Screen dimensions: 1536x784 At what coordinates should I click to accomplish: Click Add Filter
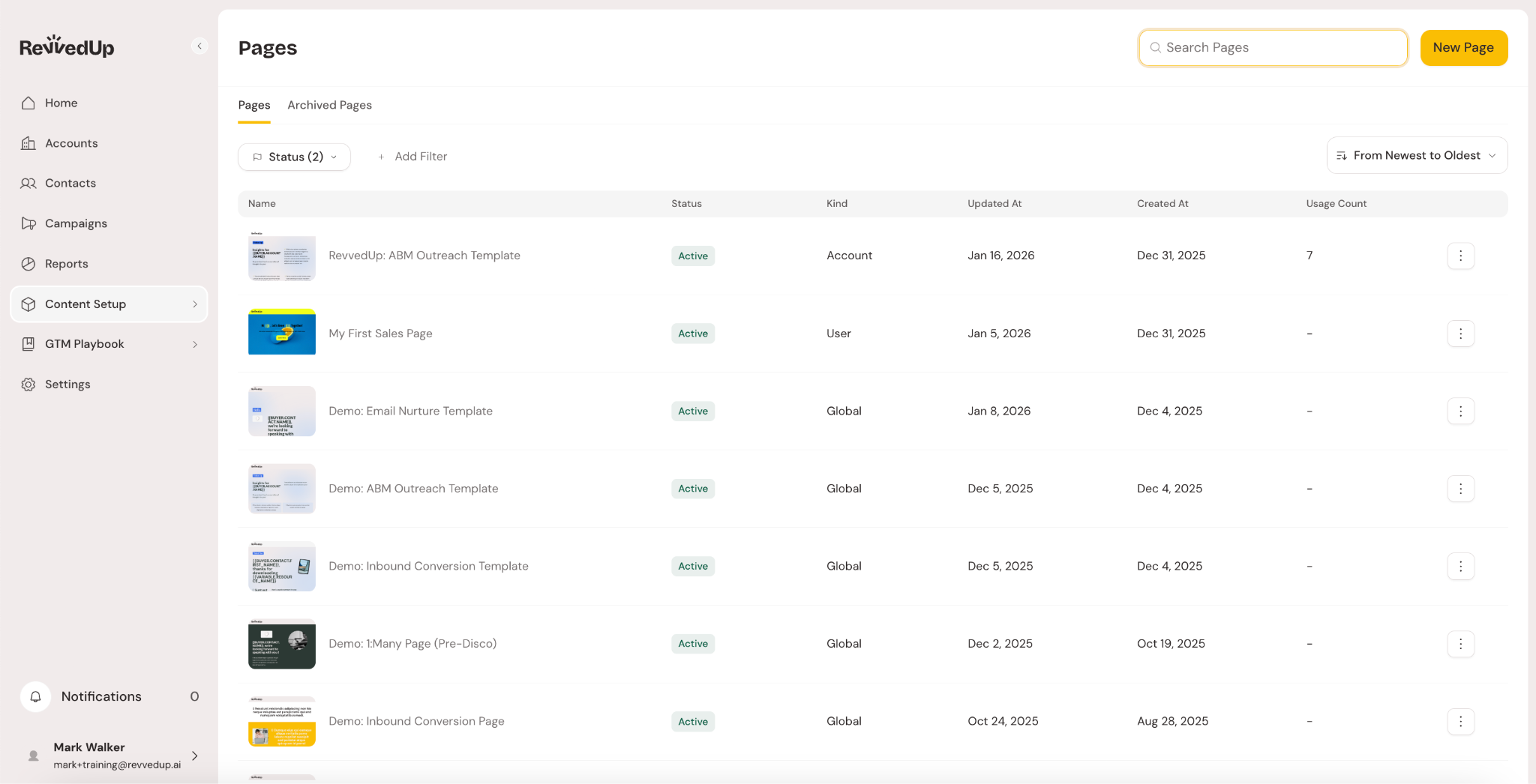(x=412, y=157)
